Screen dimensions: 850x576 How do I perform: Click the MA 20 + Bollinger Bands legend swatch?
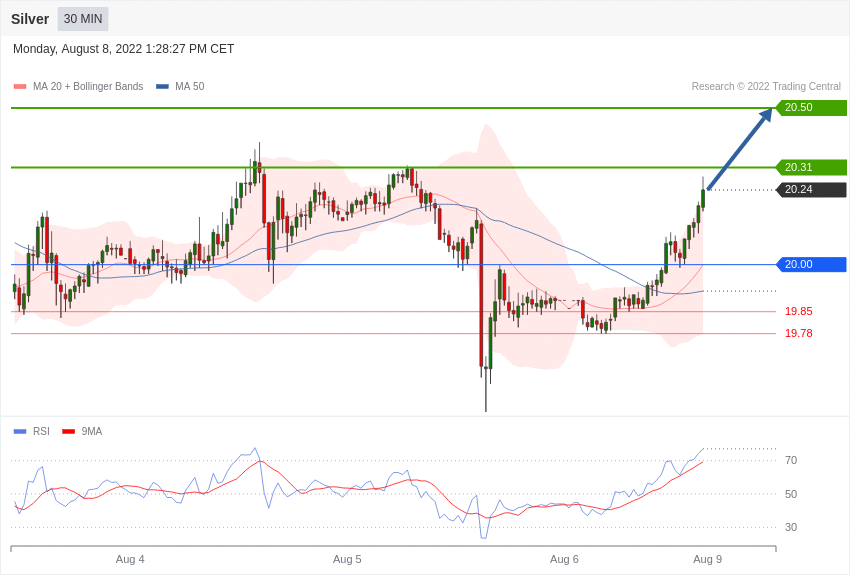tap(20, 86)
